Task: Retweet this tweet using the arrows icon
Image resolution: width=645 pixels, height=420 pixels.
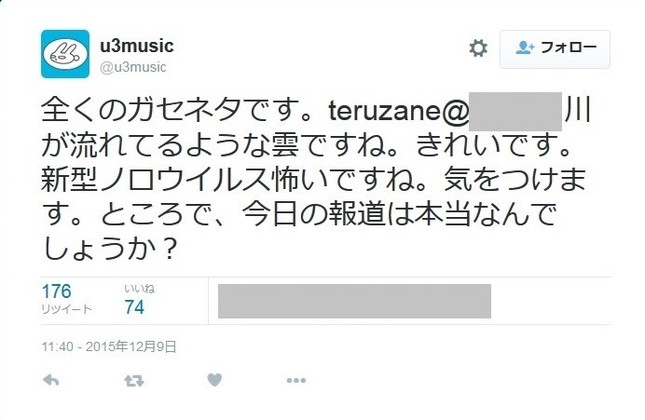Action: pyautogui.click(x=130, y=381)
